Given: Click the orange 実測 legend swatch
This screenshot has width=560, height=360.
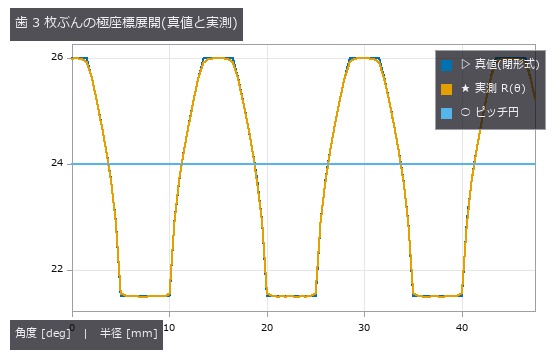Looking at the screenshot, I should [x=446, y=89].
